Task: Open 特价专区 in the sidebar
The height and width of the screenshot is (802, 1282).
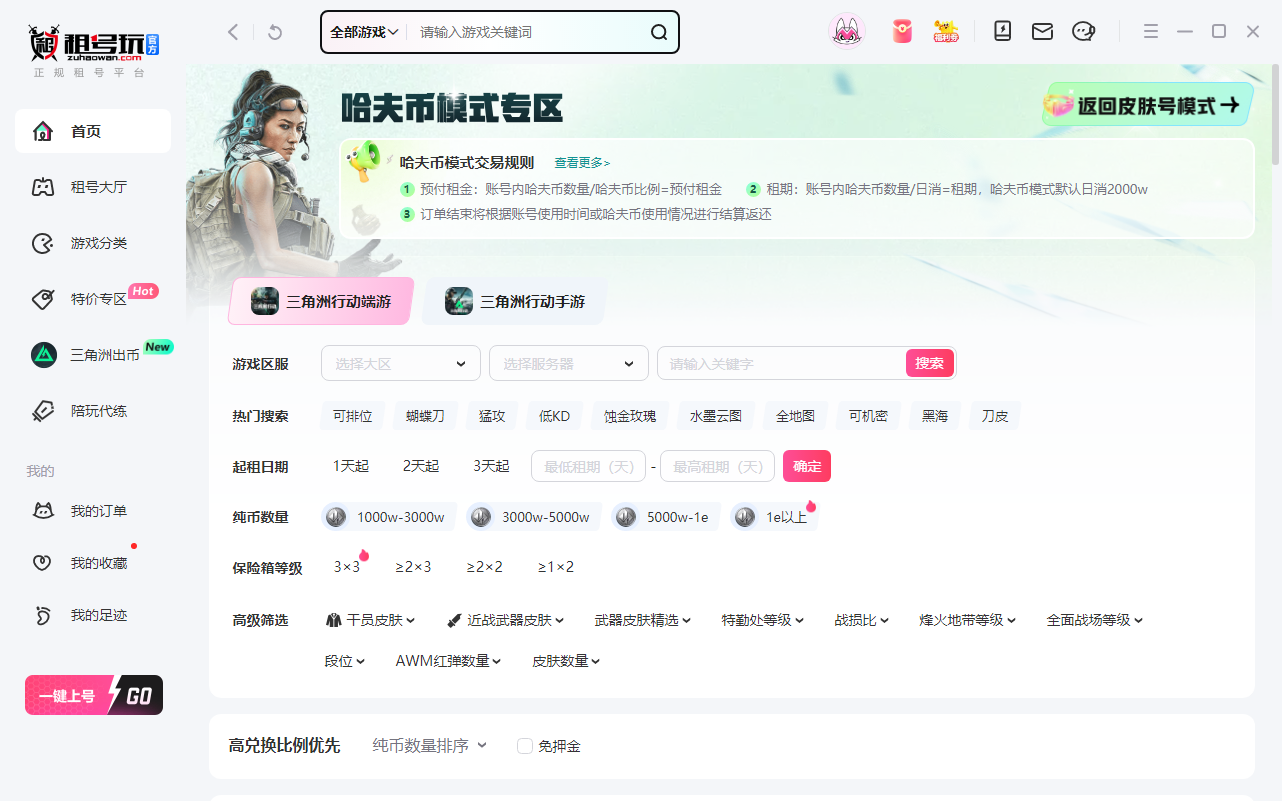Action: click(x=93, y=299)
